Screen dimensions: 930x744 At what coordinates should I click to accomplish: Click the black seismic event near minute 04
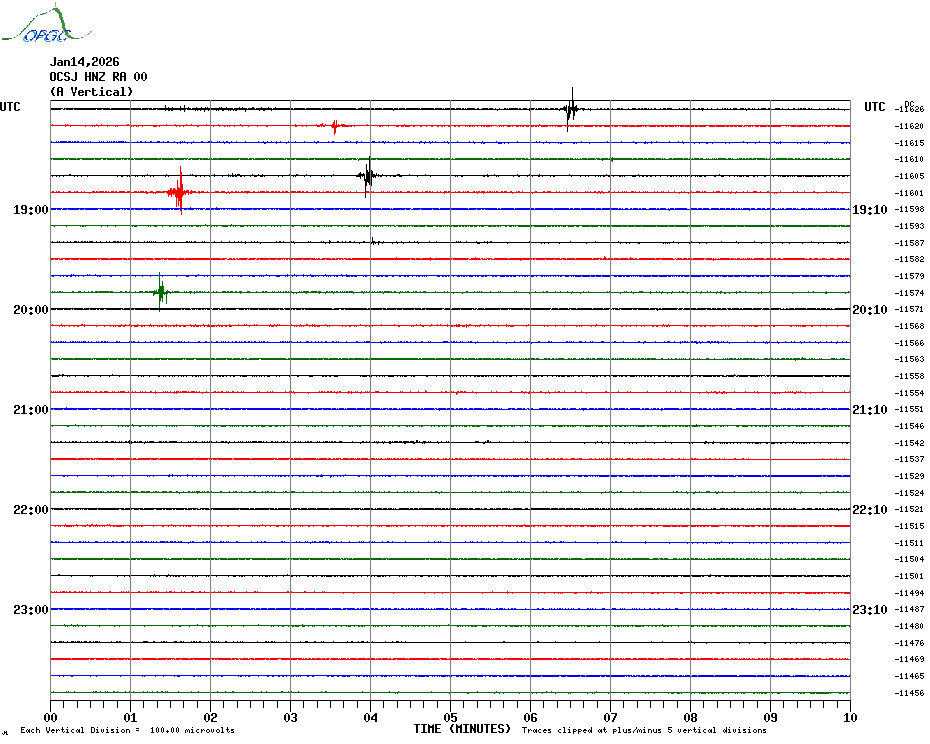[368, 176]
